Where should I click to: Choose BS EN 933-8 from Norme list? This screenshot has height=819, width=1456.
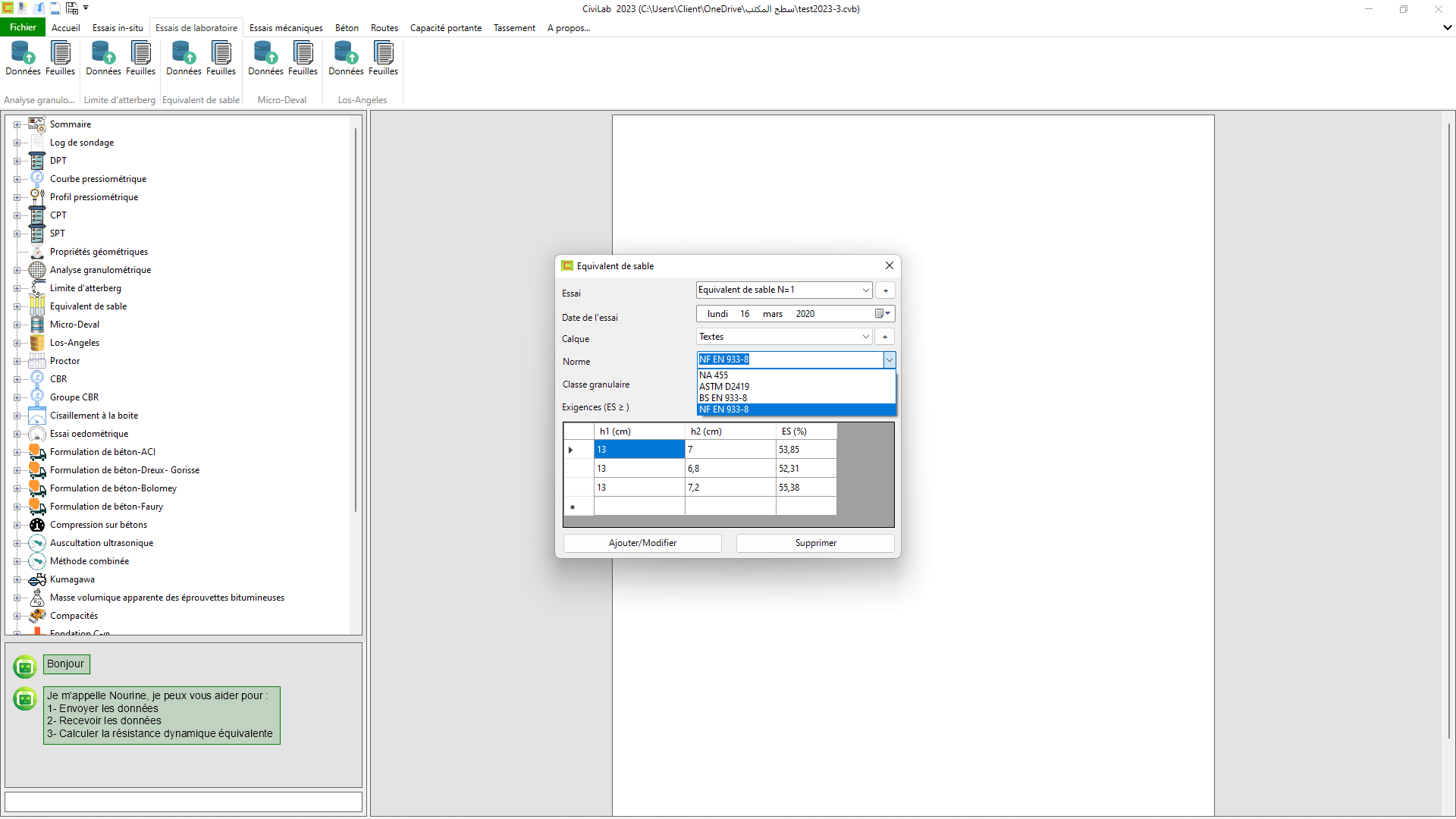[x=796, y=398]
